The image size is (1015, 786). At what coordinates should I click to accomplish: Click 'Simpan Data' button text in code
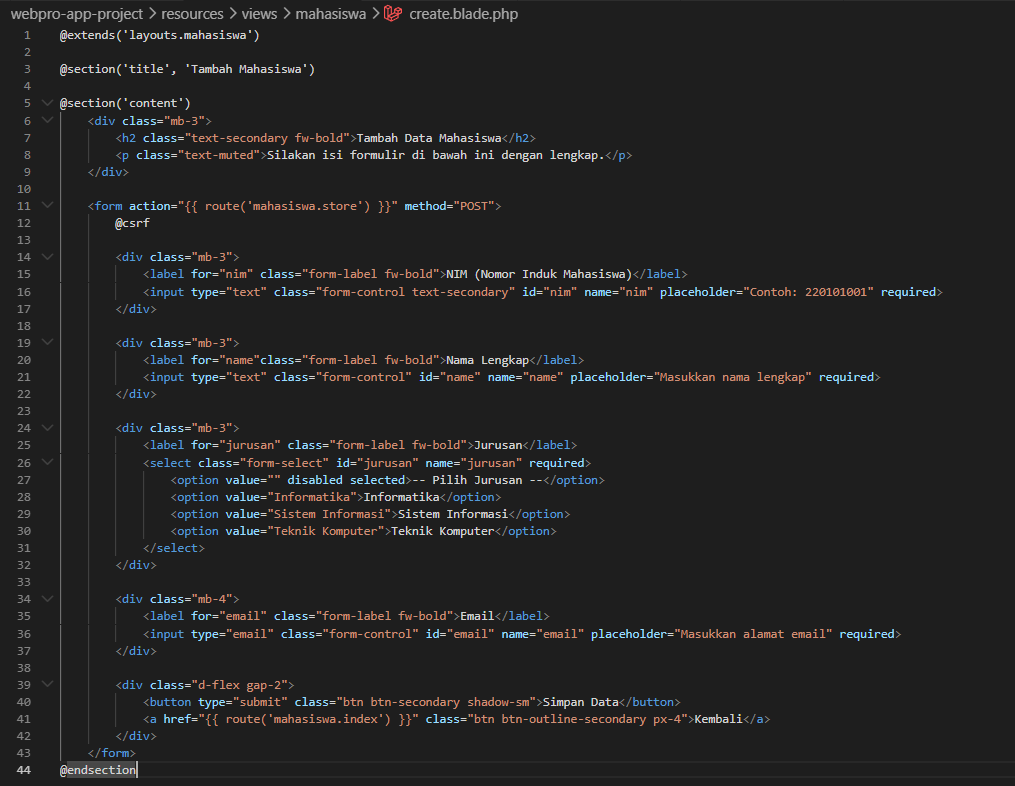click(581, 702)
